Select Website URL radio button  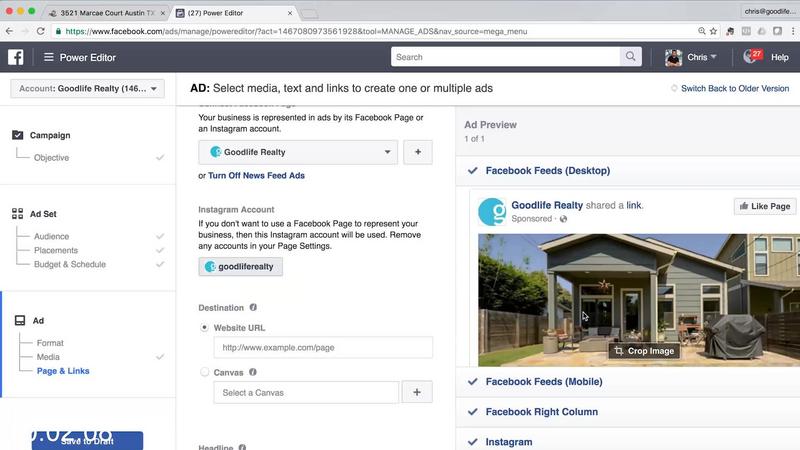[204, 328]
